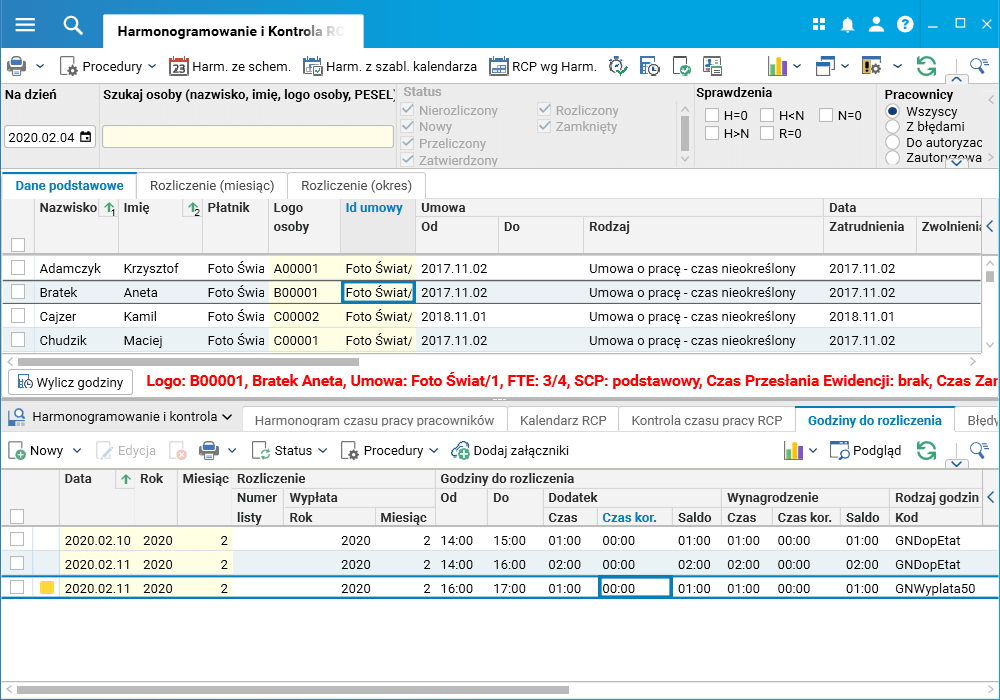Click the table report toolbar icon
Viewport: 1000px width, 700px height.
pos(712,66)
